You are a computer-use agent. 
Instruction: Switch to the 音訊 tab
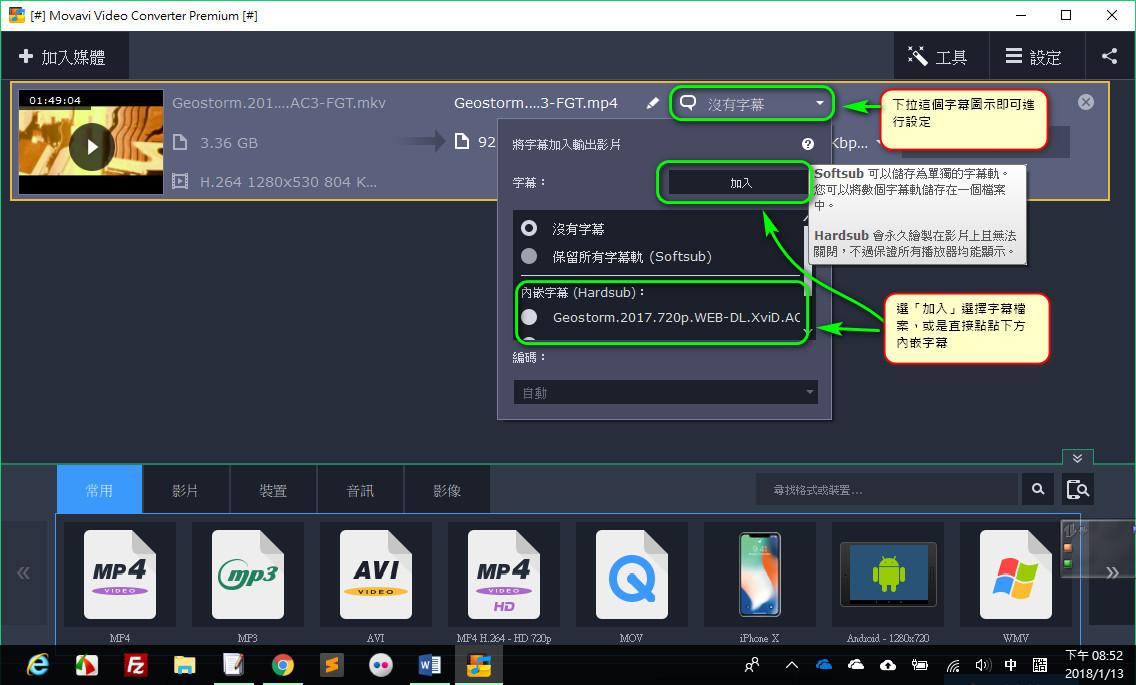(360, 490)
